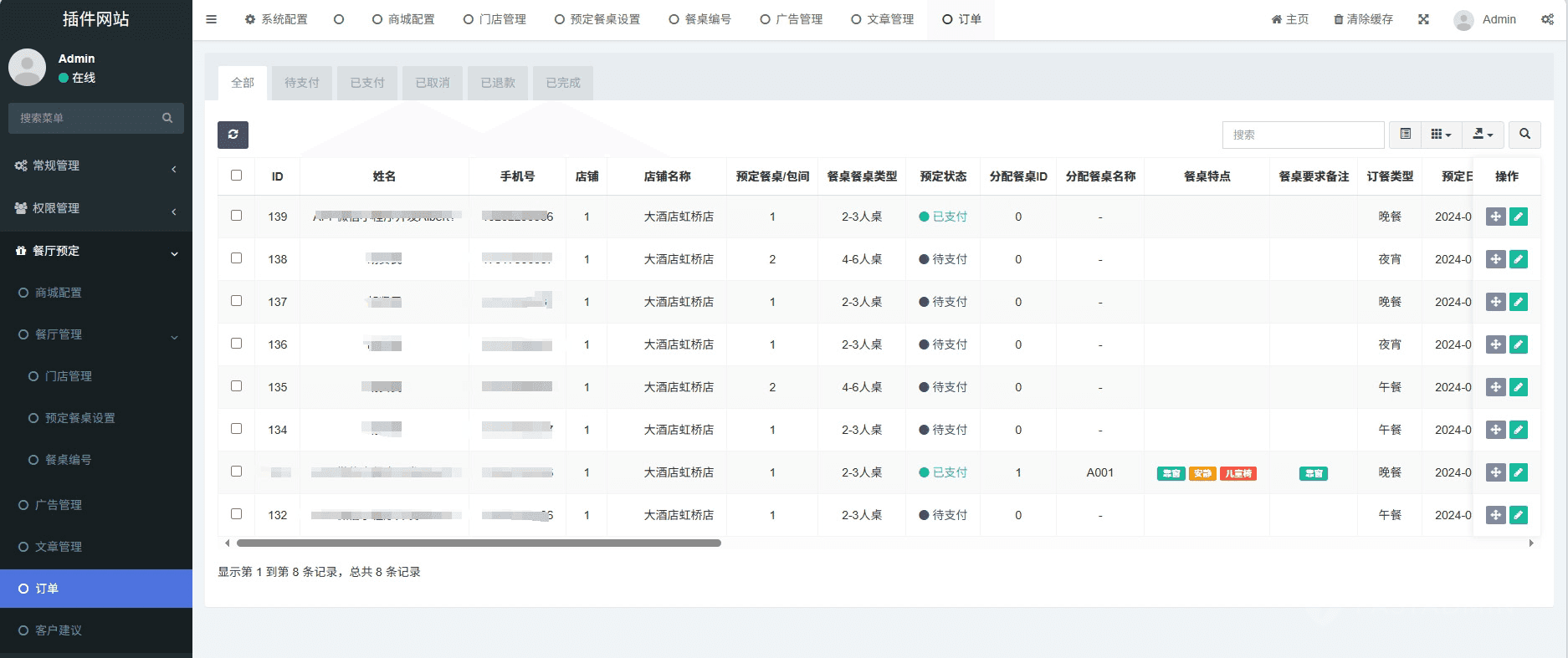
Task: Click the table search magnifier button
Action: (1524, 135)
